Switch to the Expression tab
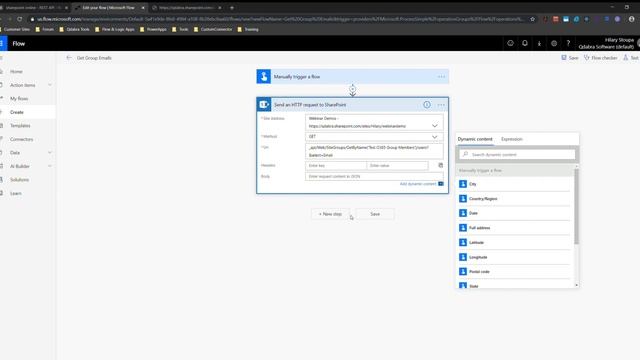Image resolution: width=640 pixels, height=360 pixels. (x=511, y=139)
